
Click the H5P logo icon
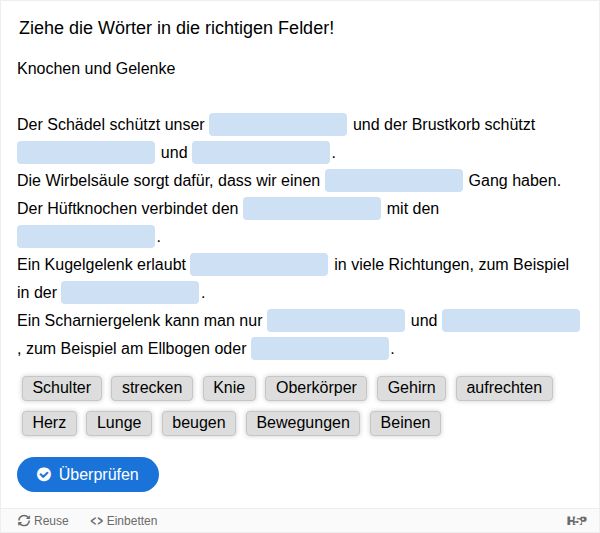point(576,521)
